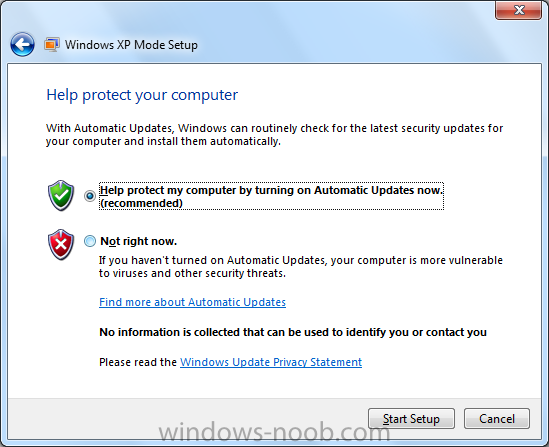Click the windows-noob.com watermark
Screen dimensions: 549x447
pyautogui.click(x=274, y=433)
